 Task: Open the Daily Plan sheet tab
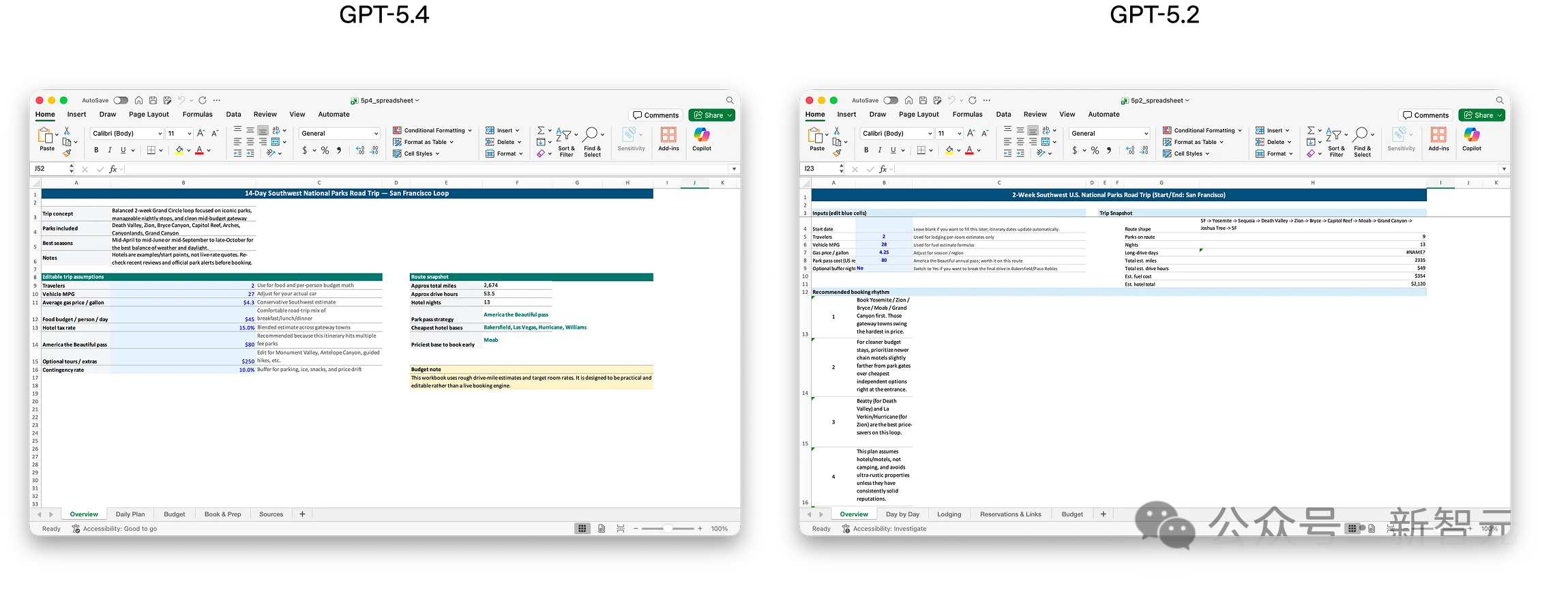coord(130,514)
